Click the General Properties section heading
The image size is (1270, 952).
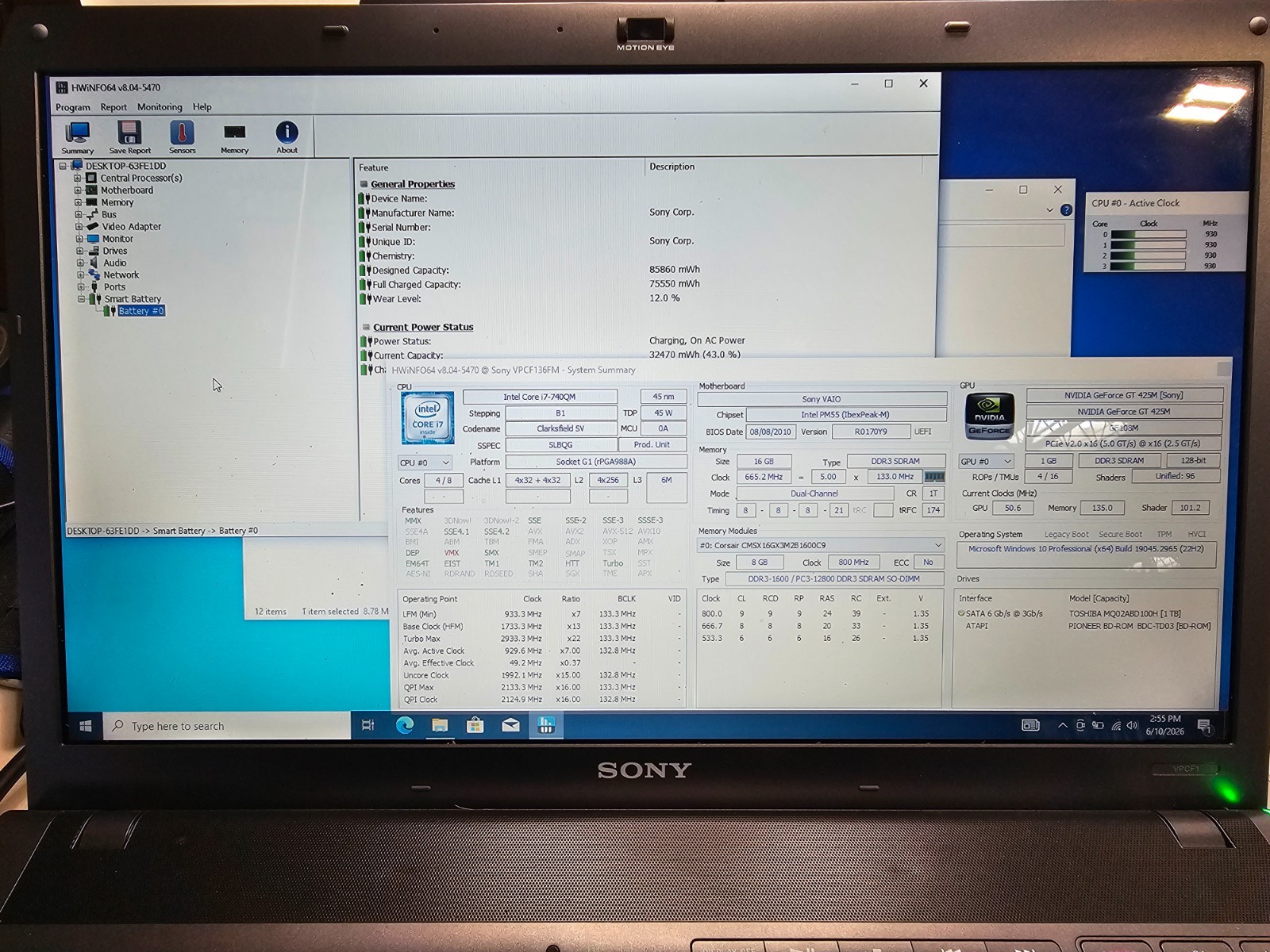[413, 184]
